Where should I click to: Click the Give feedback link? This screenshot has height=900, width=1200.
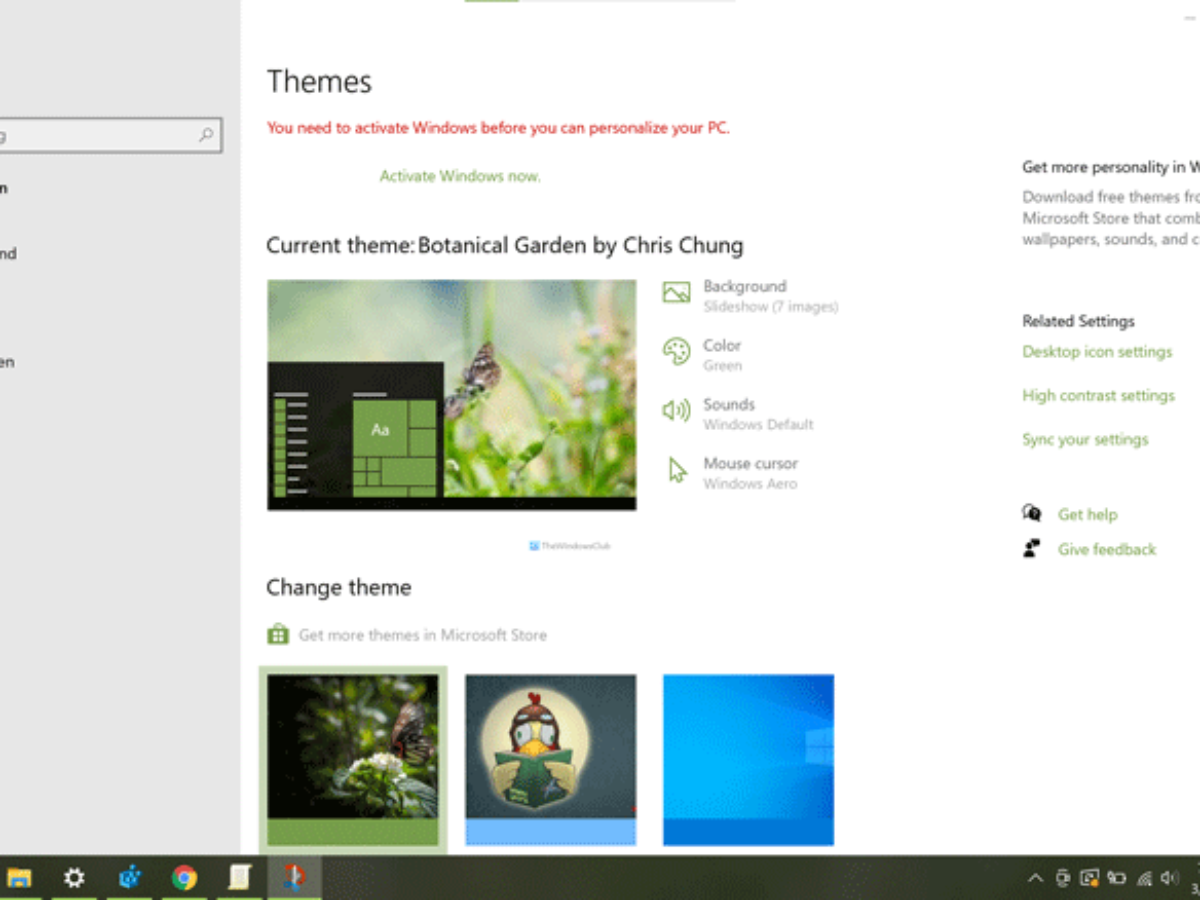1107,549
